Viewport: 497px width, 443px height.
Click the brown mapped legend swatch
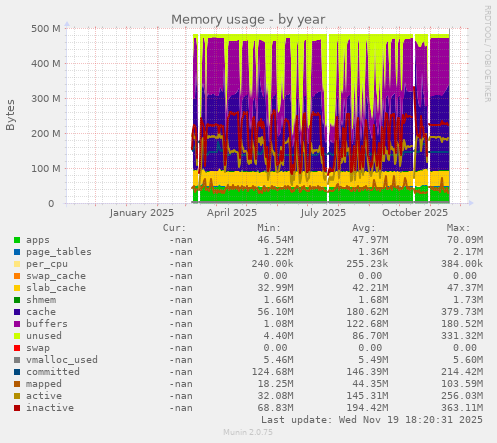[x=17, y=384]
